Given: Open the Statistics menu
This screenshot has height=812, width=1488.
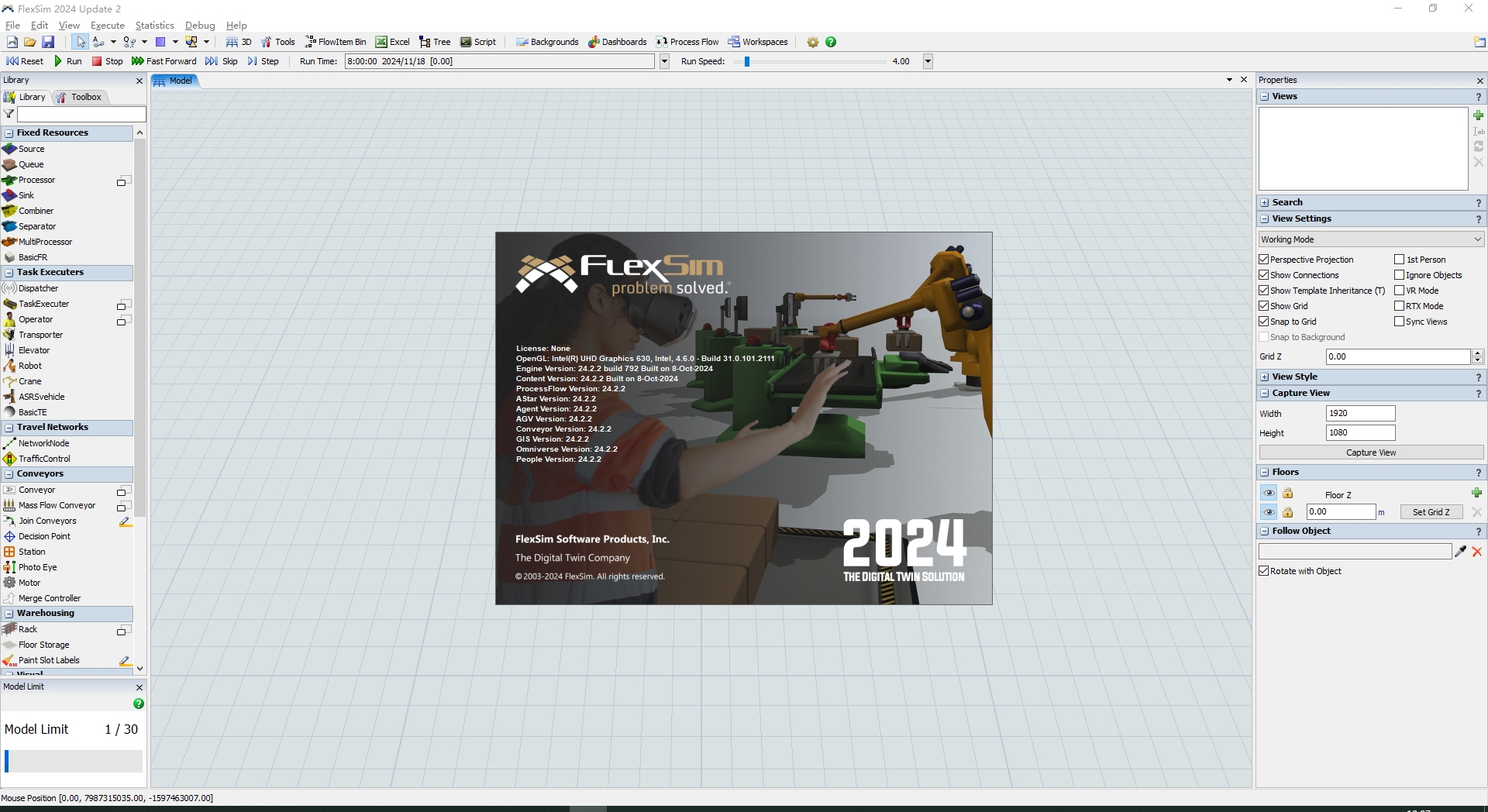Looking at the screenshot, I should [x=154, y=26].
